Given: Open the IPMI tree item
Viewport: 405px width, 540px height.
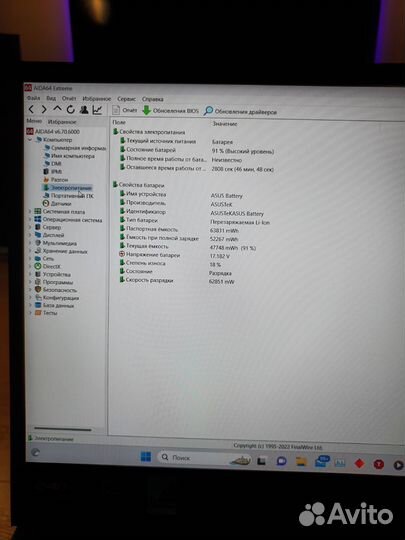Looking at the screenshot, I should tap(53, 171).
